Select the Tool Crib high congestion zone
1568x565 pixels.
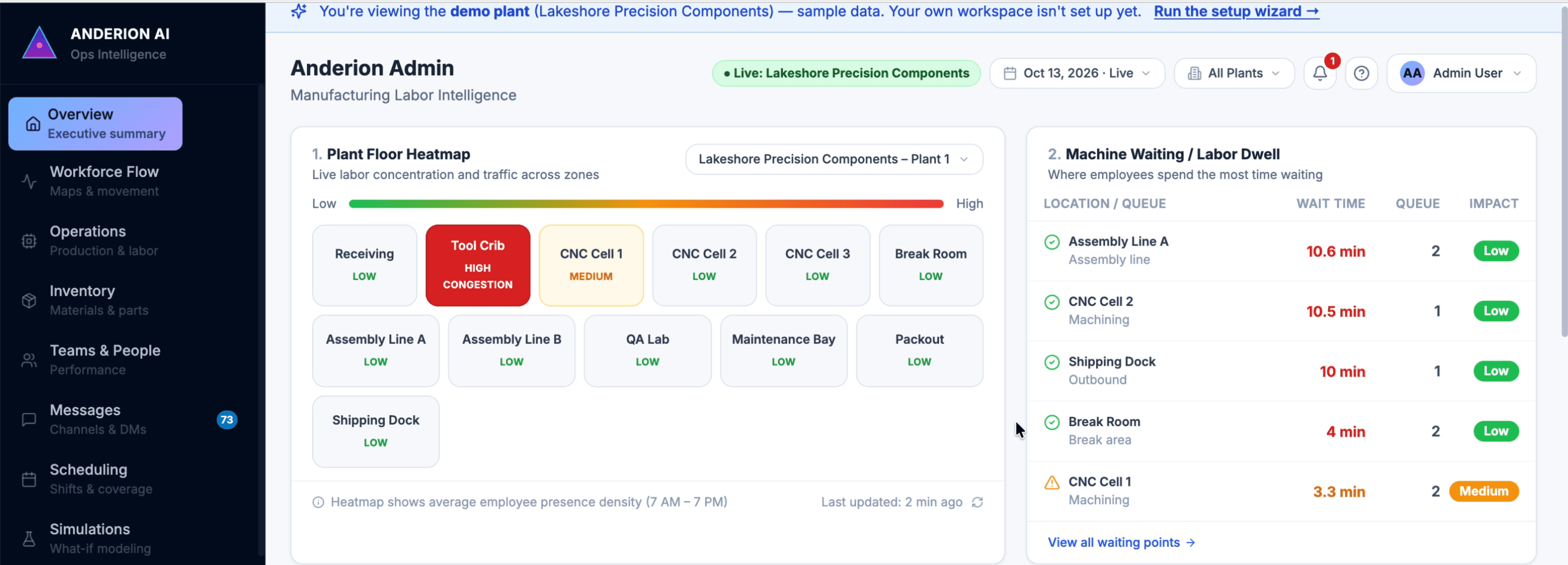tap(478, 265)
